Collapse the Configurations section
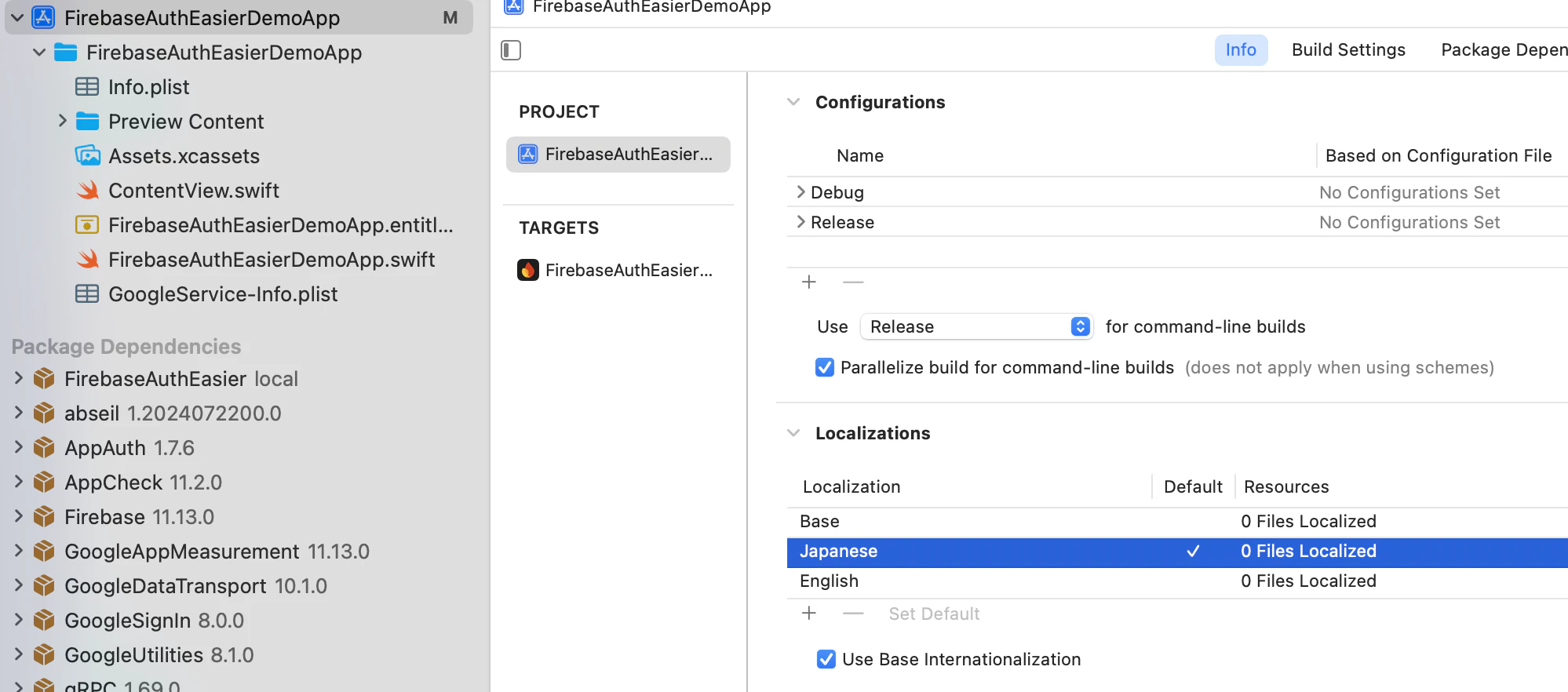 point(793,102)
